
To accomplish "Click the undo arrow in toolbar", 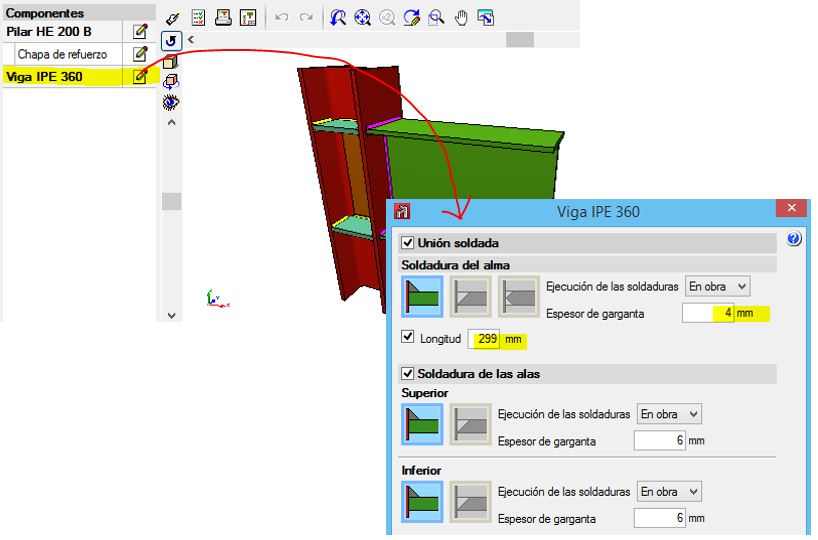I will point(282,18).
